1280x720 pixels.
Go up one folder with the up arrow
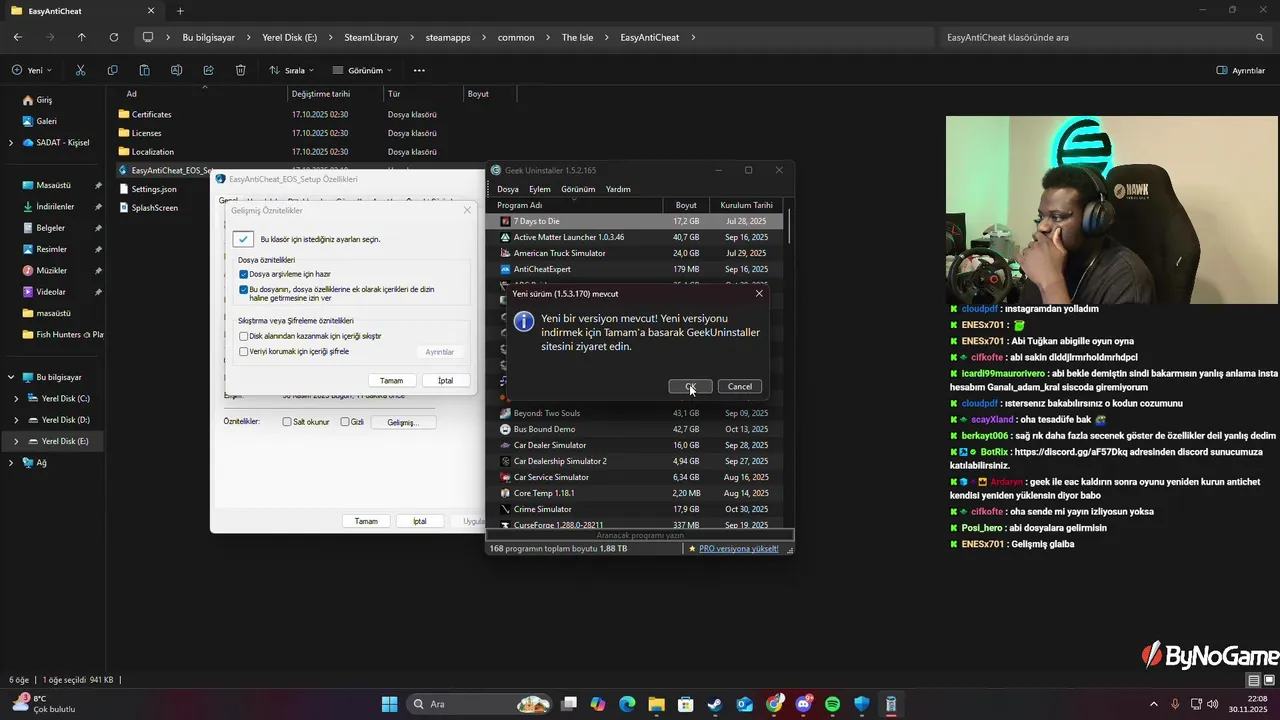[x=82, y=37]
